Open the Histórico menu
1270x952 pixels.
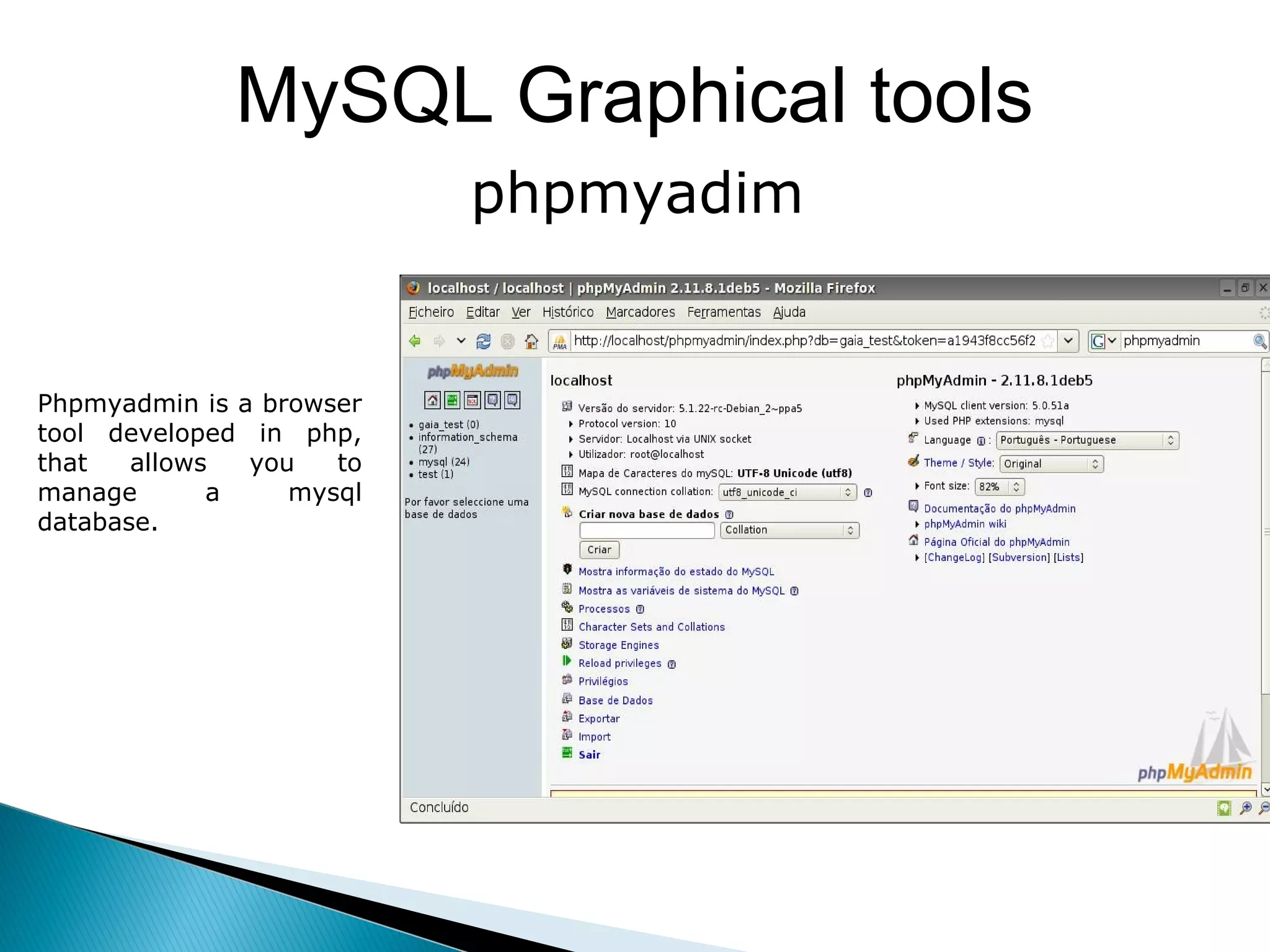click(568, 312)
